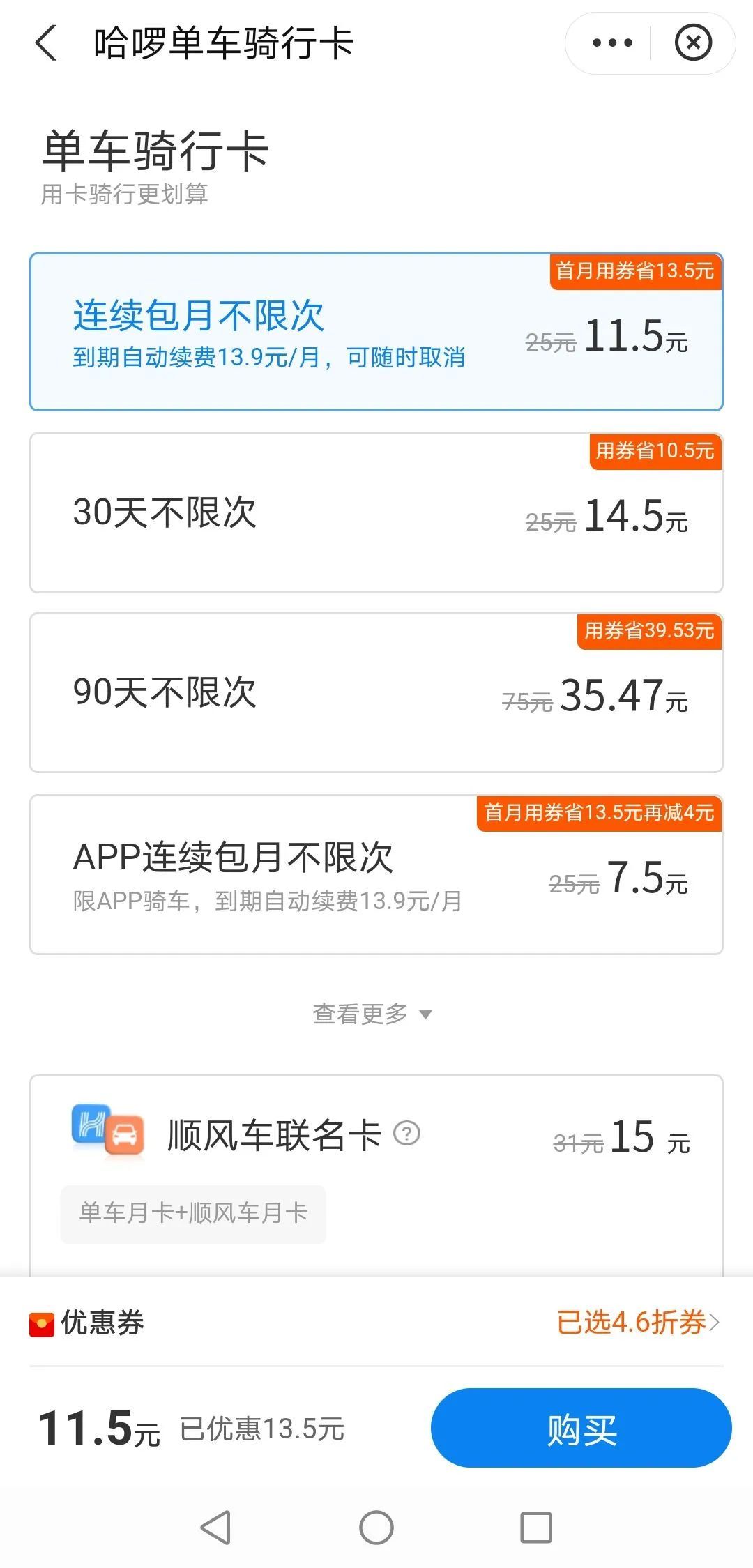
Task: Select the 30天不限次 plan card
Action: [x=376, y=513]
